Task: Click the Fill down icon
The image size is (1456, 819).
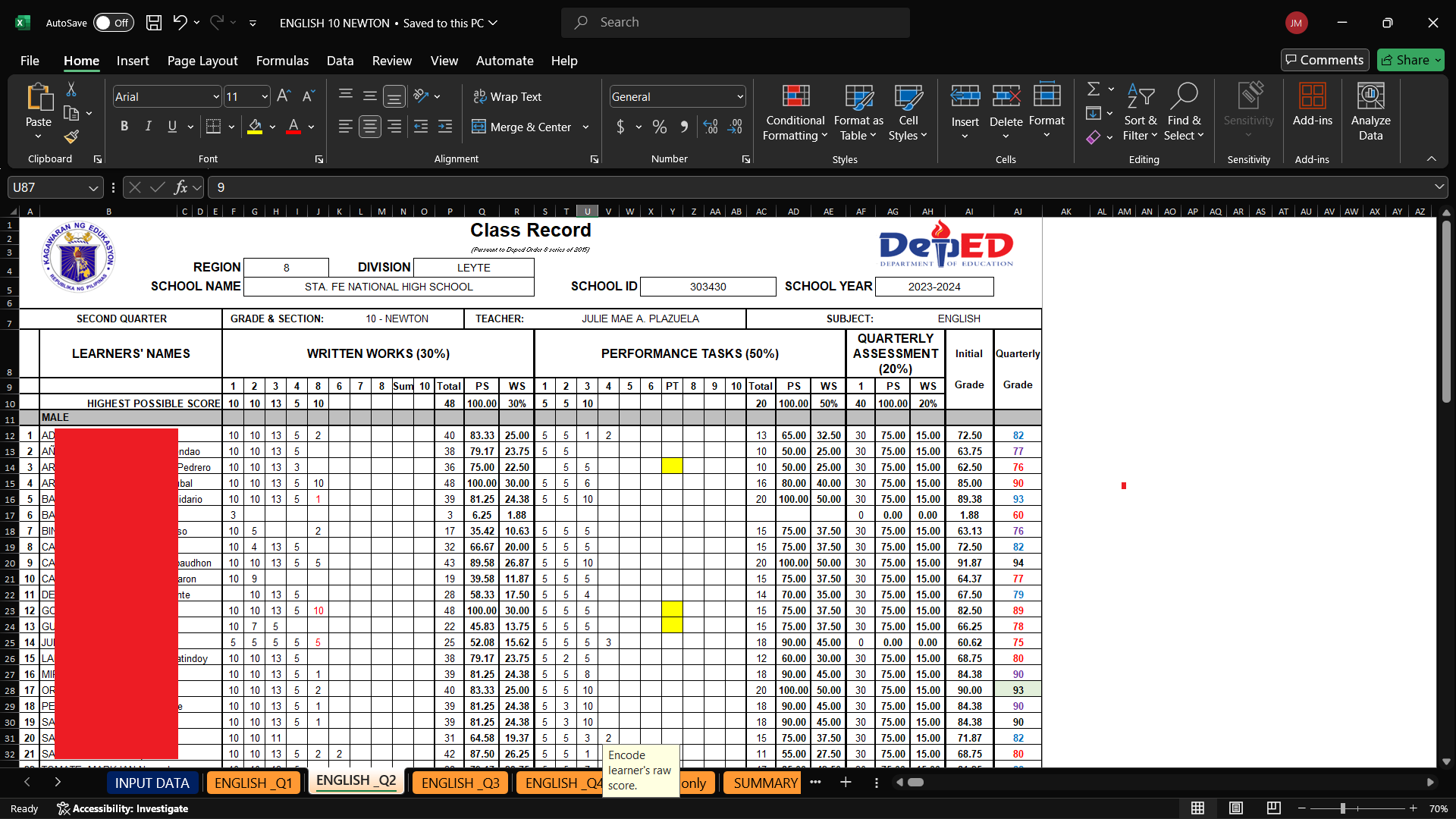Action: pyautogui.click(x=1094, y=113)
